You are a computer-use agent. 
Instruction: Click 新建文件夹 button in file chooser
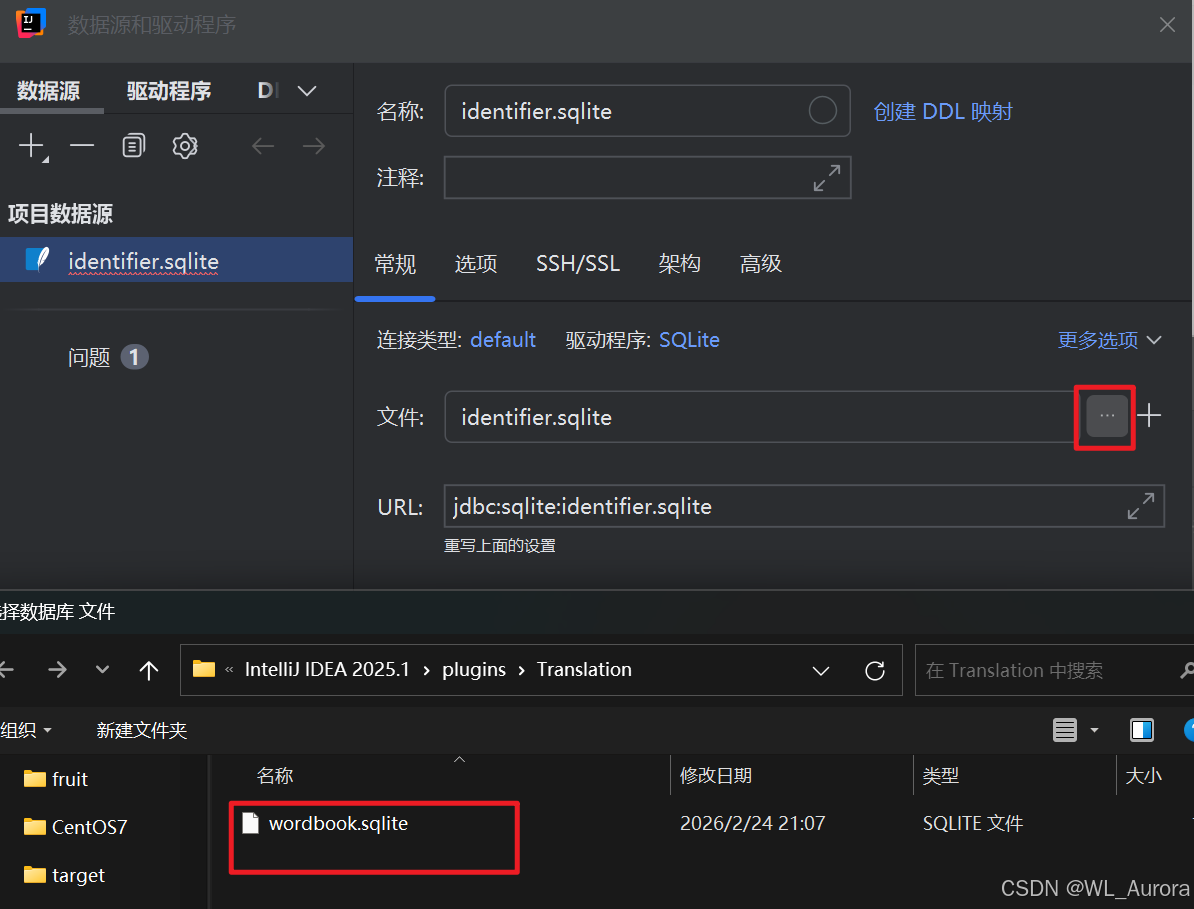point(142,730)
